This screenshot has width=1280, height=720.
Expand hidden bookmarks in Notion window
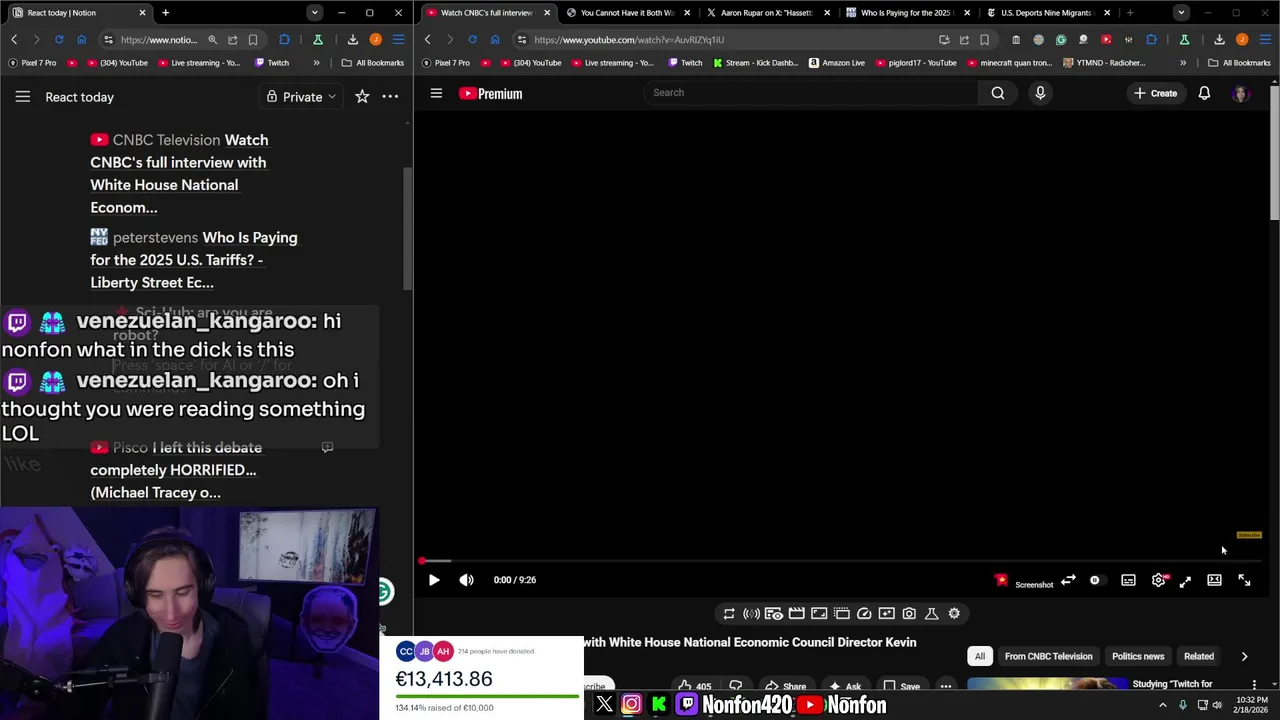click(x=316, y=63)
